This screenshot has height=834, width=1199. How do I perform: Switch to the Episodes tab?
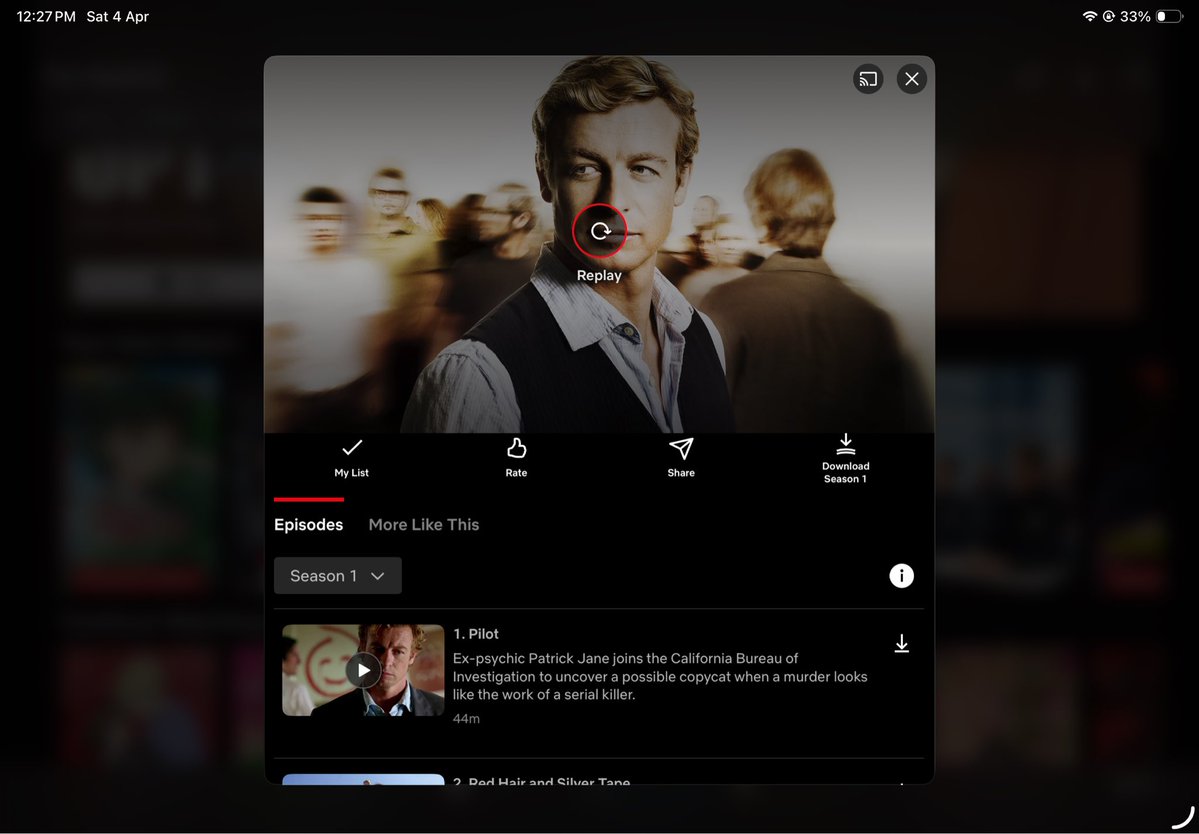308,524
